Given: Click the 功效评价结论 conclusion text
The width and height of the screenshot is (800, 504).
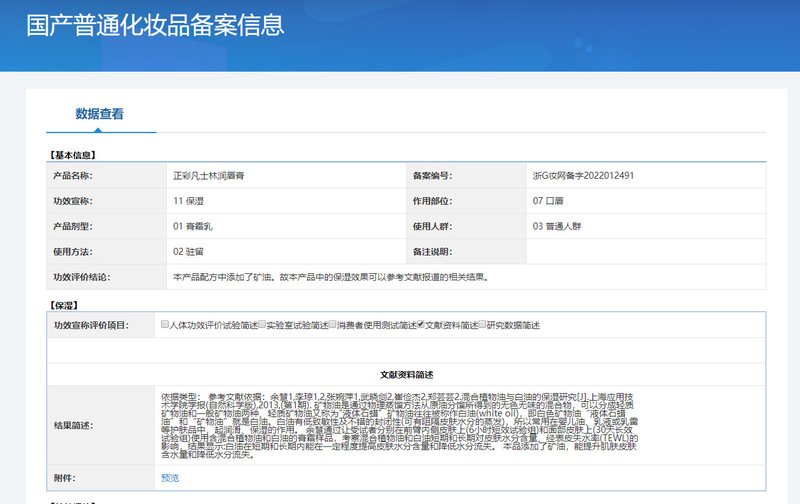Looking at the screenshot, I should tap(330, 277).
